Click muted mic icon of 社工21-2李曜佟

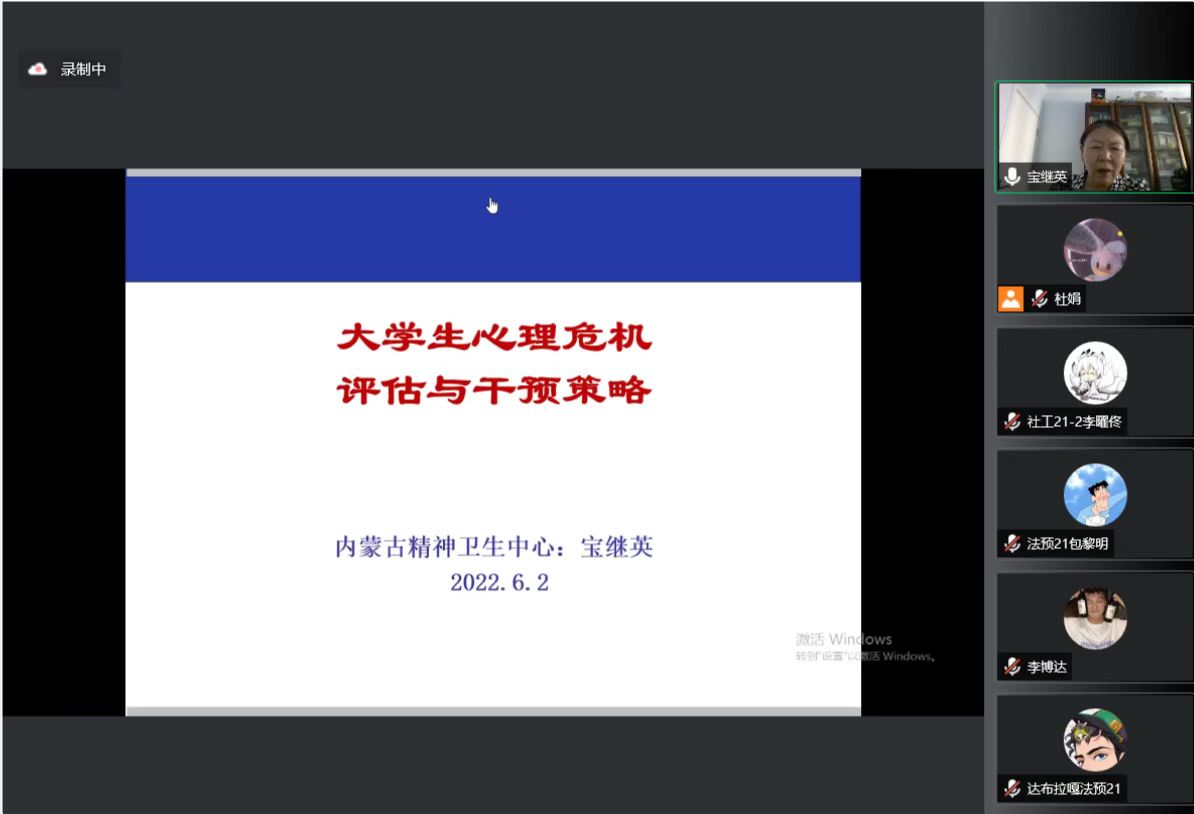point(1012,422)
